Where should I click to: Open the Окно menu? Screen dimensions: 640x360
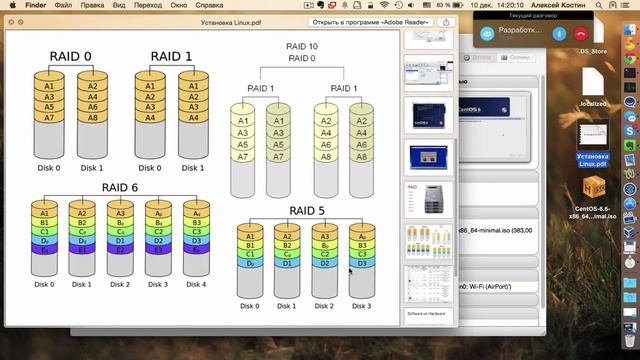[x=179, y=5]
